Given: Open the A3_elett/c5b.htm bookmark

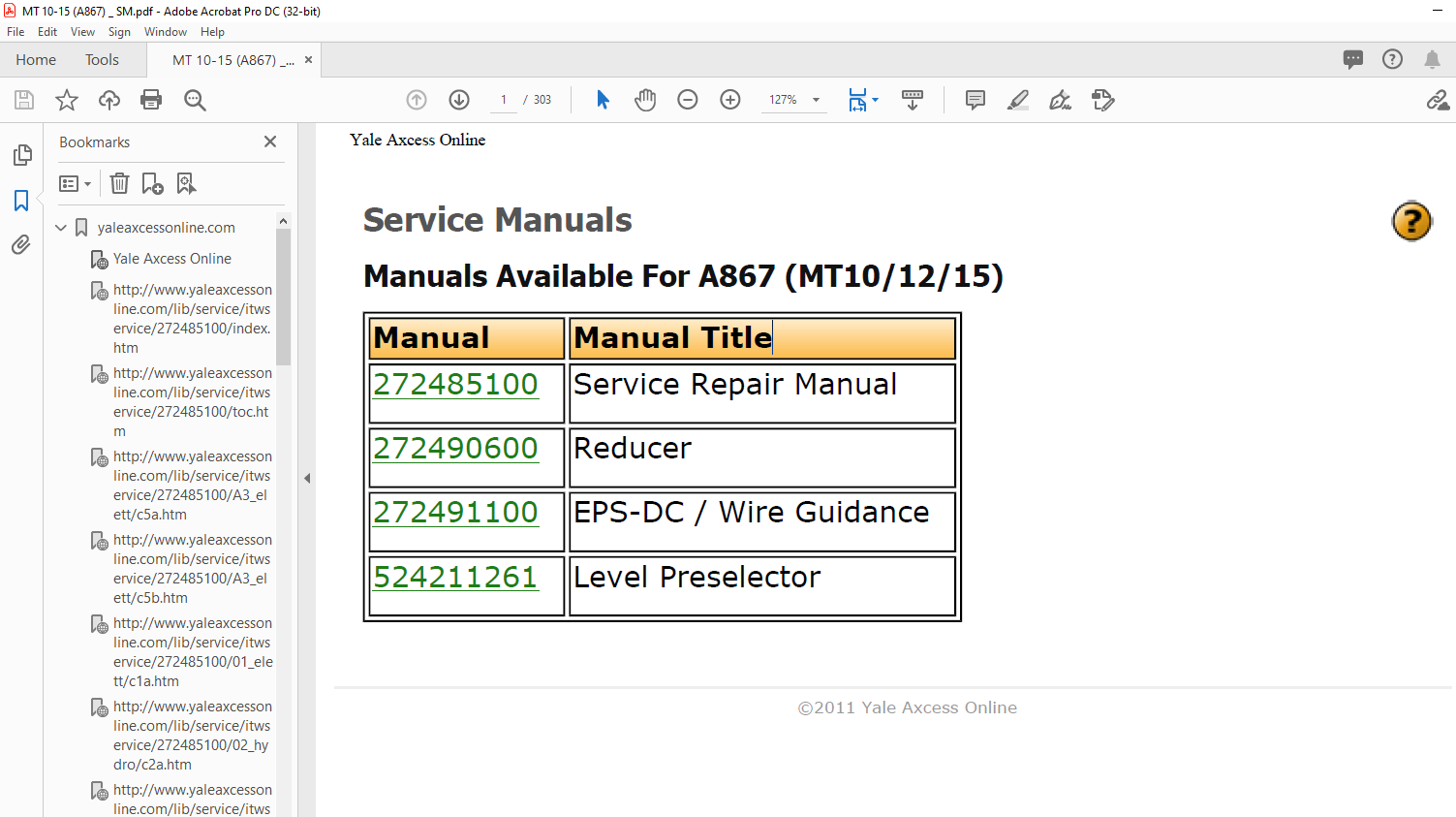Looking at the screenshot, I should point(192,569).
